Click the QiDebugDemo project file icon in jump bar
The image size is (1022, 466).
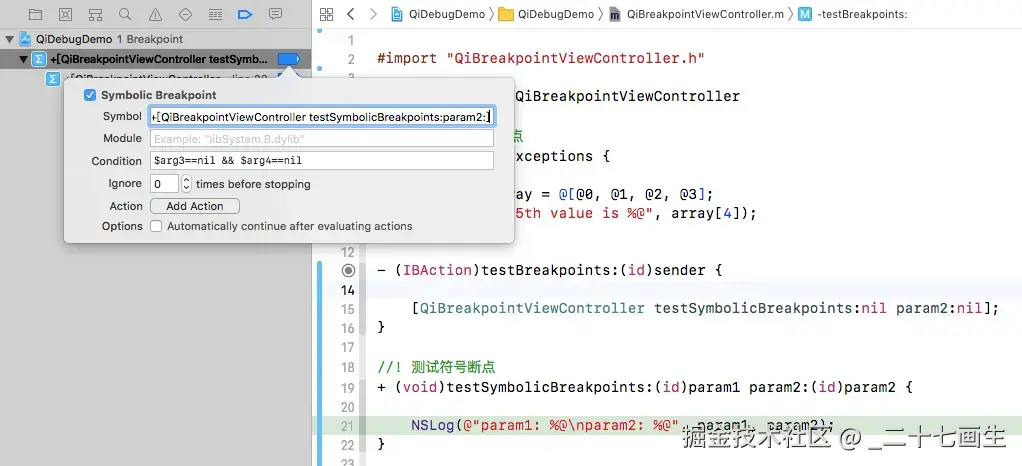pyautogui.click(x=396, y=14)
